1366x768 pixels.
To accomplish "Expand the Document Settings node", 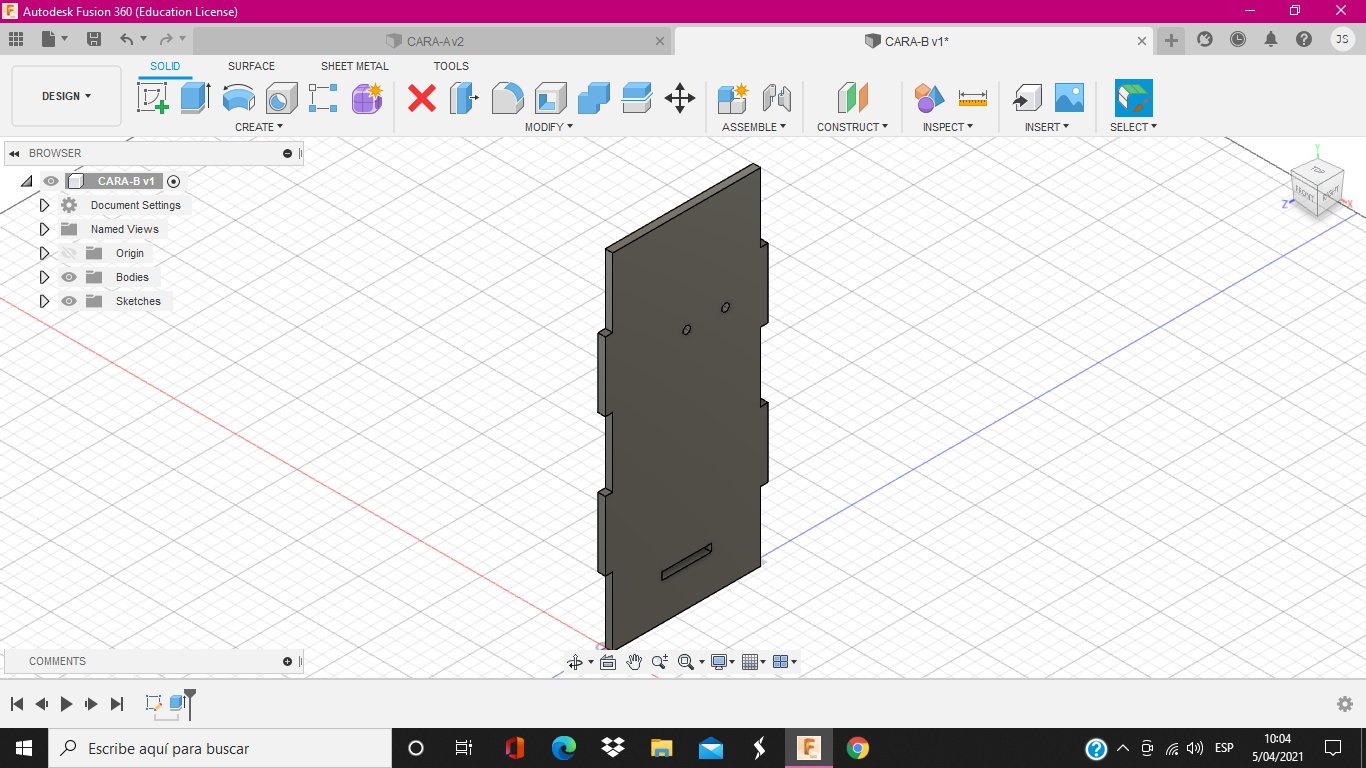I will [x=44, y=205].
